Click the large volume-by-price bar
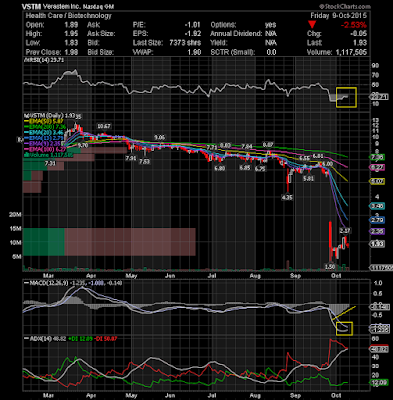Image resolution: width=393 pixels, height=400 pixels. [x=109, y=242]
